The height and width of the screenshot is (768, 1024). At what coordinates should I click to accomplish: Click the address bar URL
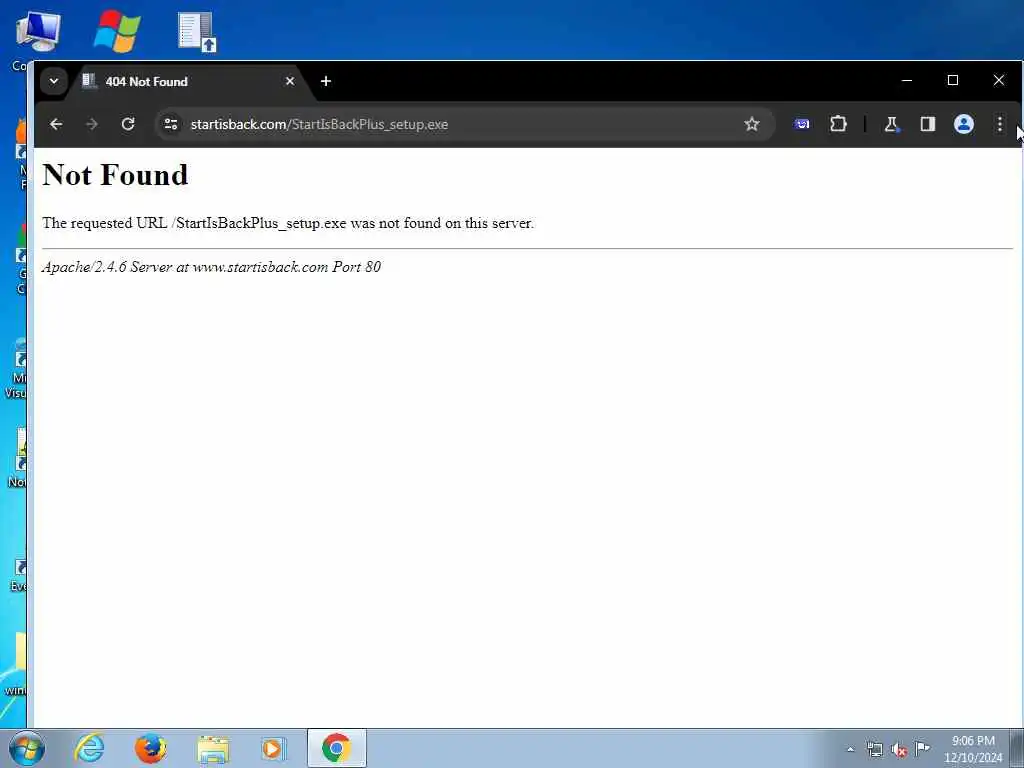coord(319,124)
